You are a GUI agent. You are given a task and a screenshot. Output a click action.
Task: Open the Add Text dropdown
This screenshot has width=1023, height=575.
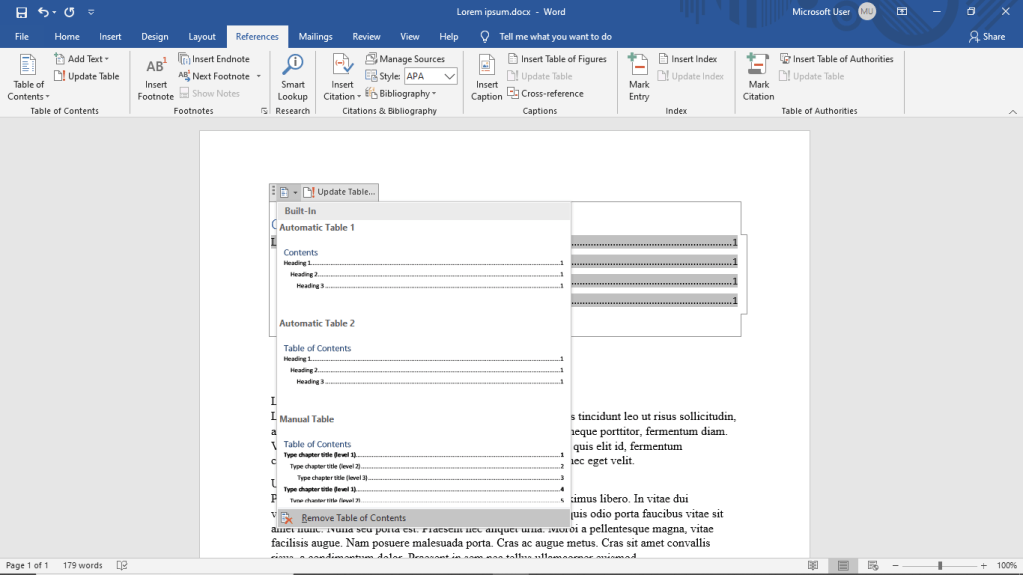[x=82, y=59]
